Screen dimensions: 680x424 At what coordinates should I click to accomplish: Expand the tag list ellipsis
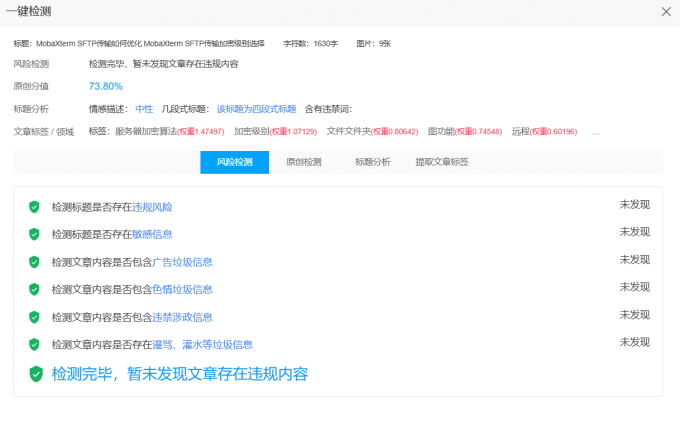point(596,133)
